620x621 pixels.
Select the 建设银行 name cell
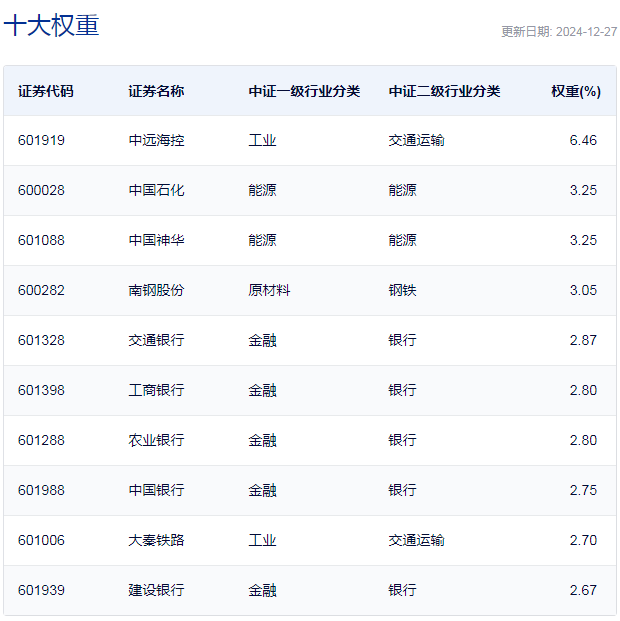point(156,590)
